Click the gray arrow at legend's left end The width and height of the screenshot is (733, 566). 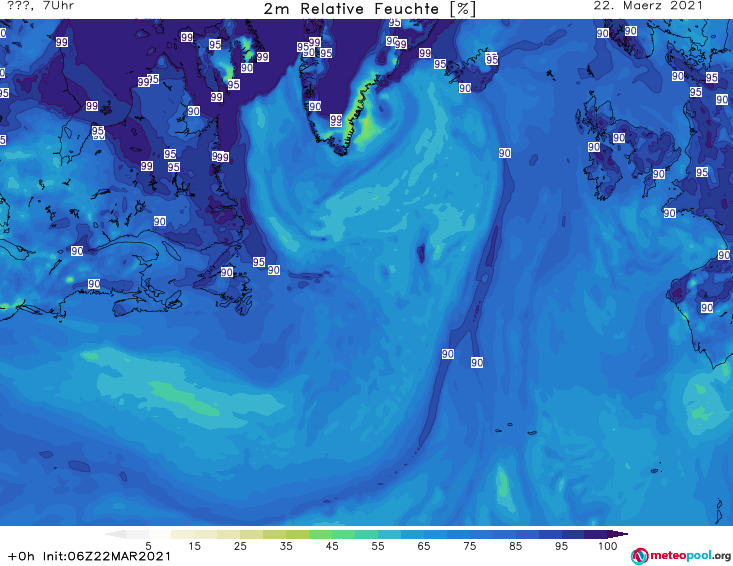[x=115, y=534]
